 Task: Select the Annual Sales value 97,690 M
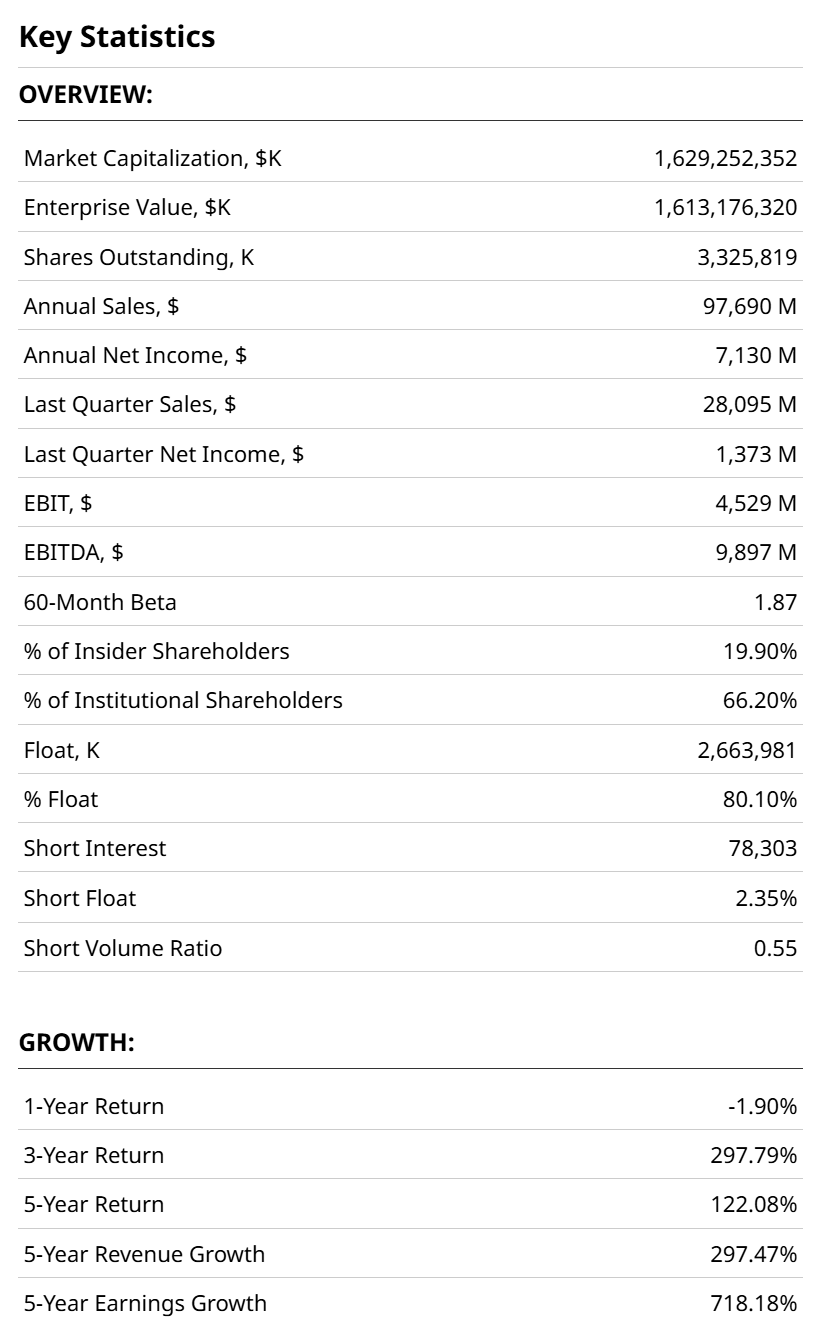click(x=750, y=306)
